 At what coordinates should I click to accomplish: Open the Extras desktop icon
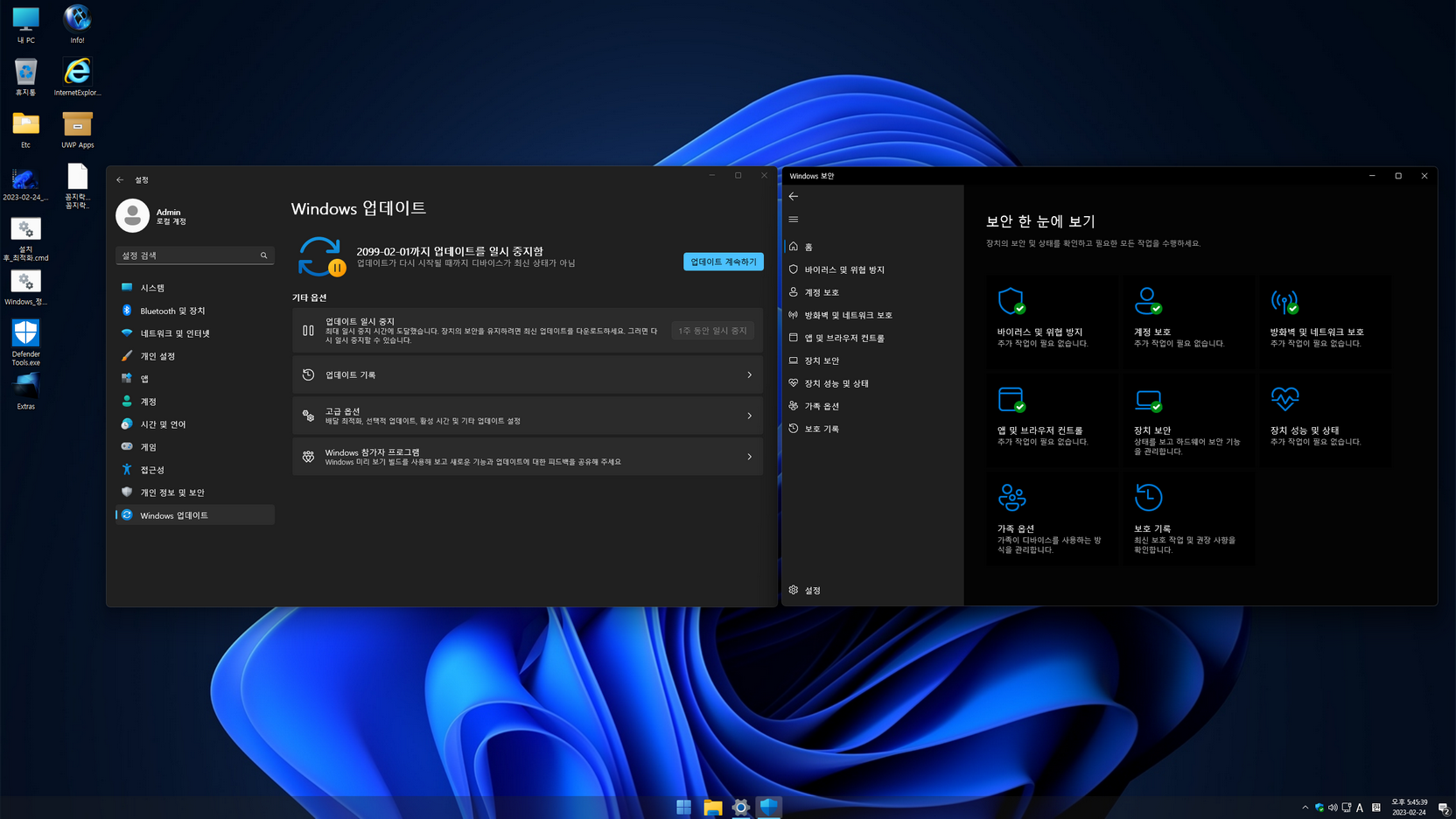coord(25,391)
